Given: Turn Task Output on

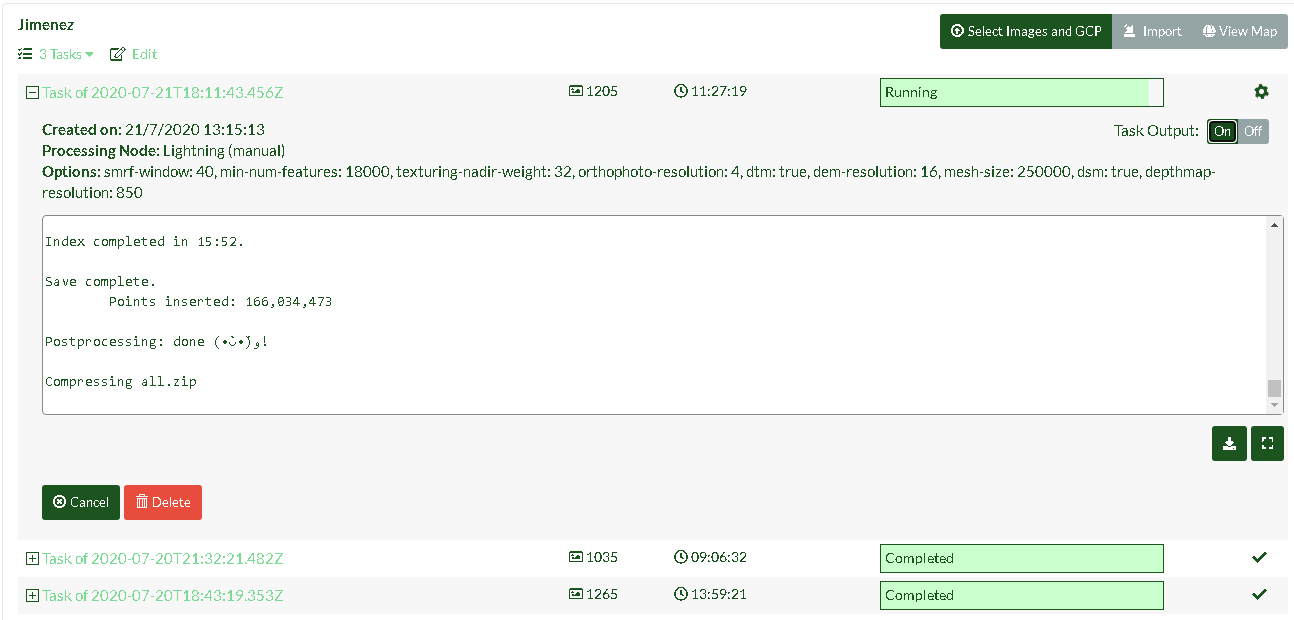Looking at the screenshot, I should 1222,131.
